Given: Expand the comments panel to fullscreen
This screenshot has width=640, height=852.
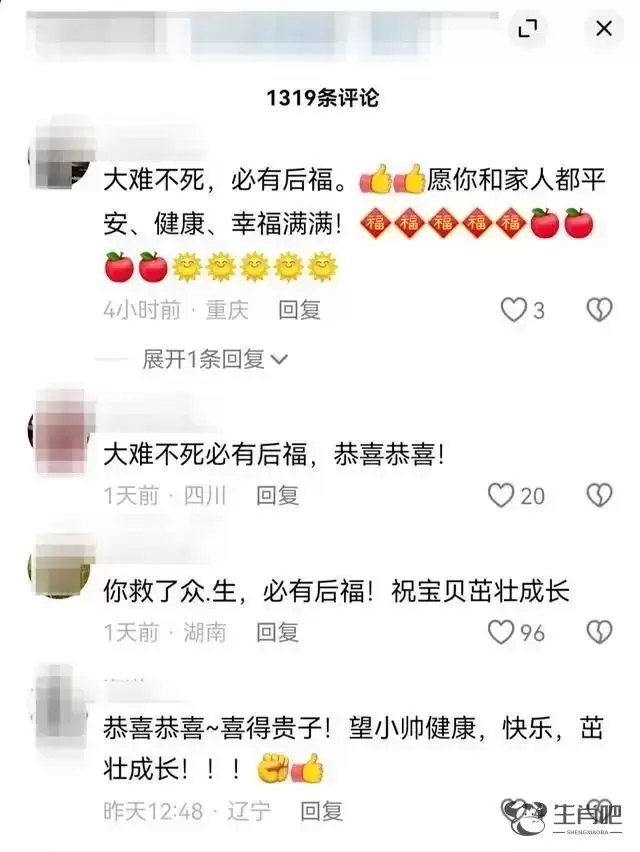Looking at the screenshot, I should [x=528, y=28].
